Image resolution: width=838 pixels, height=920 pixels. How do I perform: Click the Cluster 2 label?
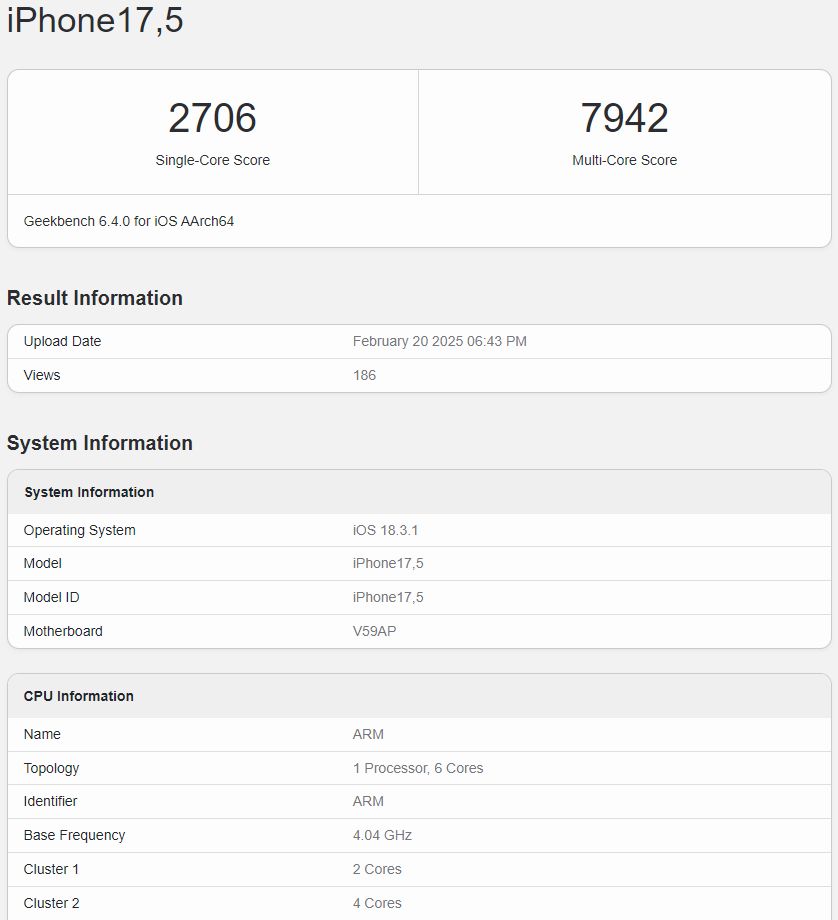(x=51, y=904)
